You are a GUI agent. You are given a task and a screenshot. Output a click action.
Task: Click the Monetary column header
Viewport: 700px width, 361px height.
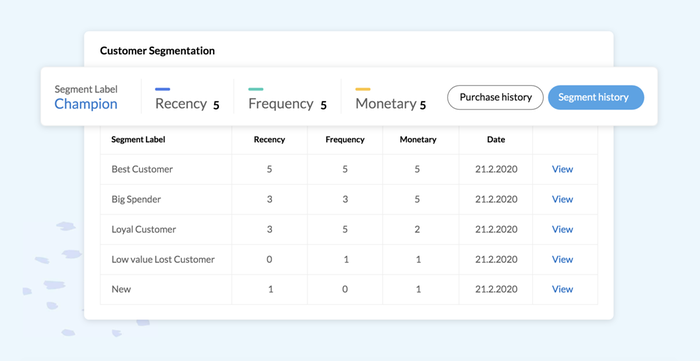pos(418,140)
